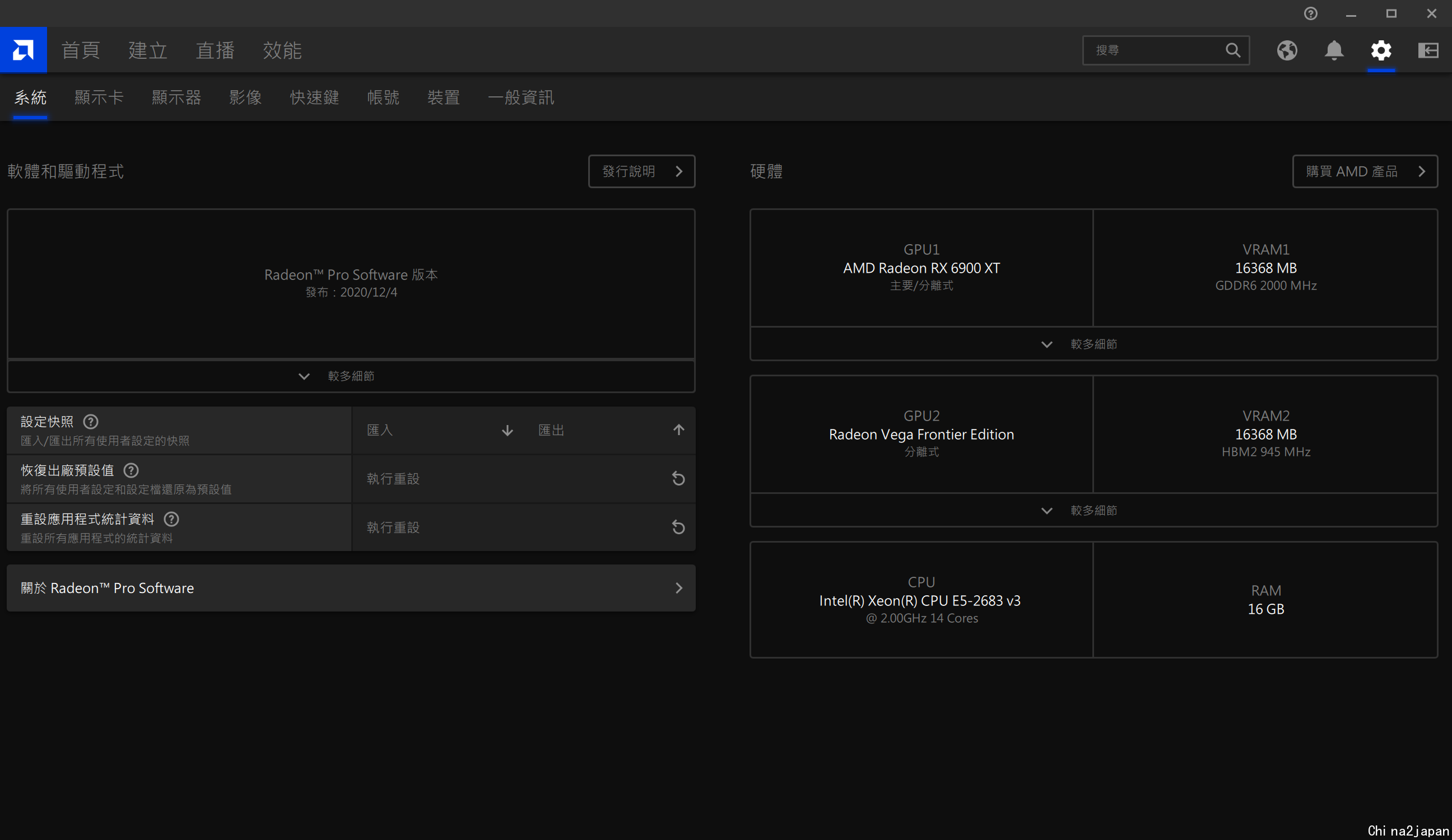Click the settings gear icon

point(1380,50)
